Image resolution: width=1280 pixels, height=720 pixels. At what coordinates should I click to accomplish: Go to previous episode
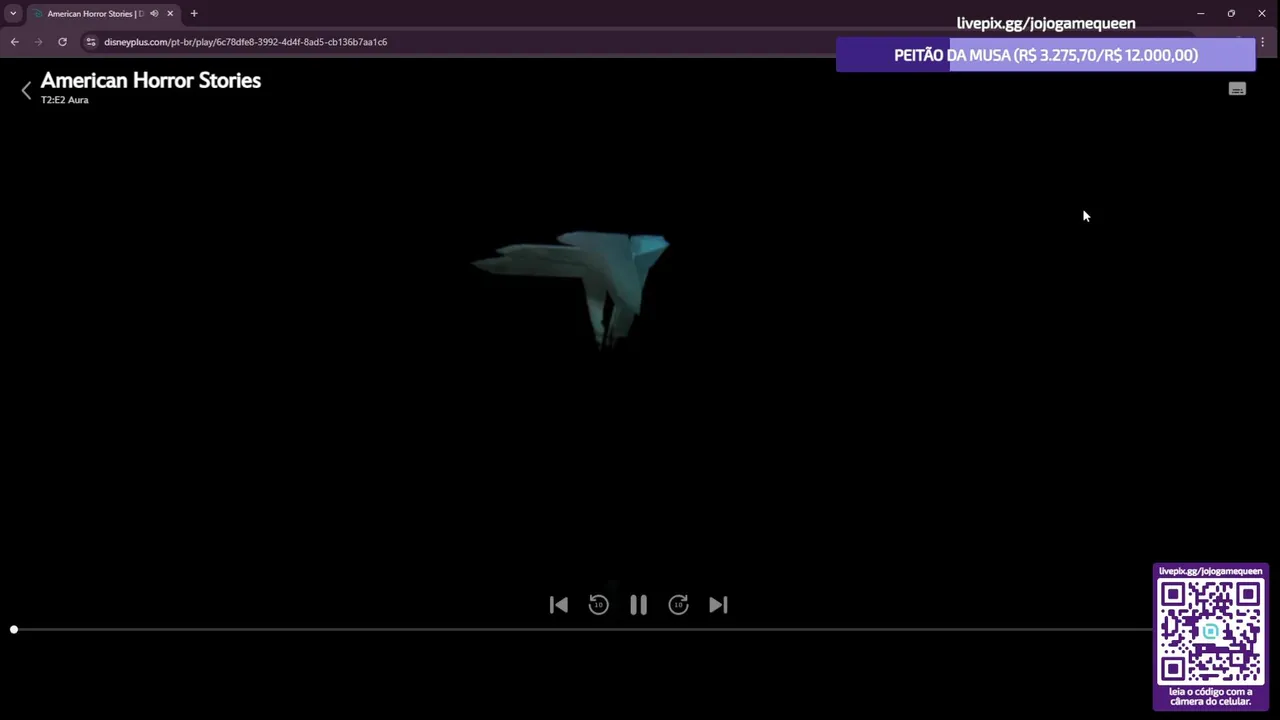559,604
